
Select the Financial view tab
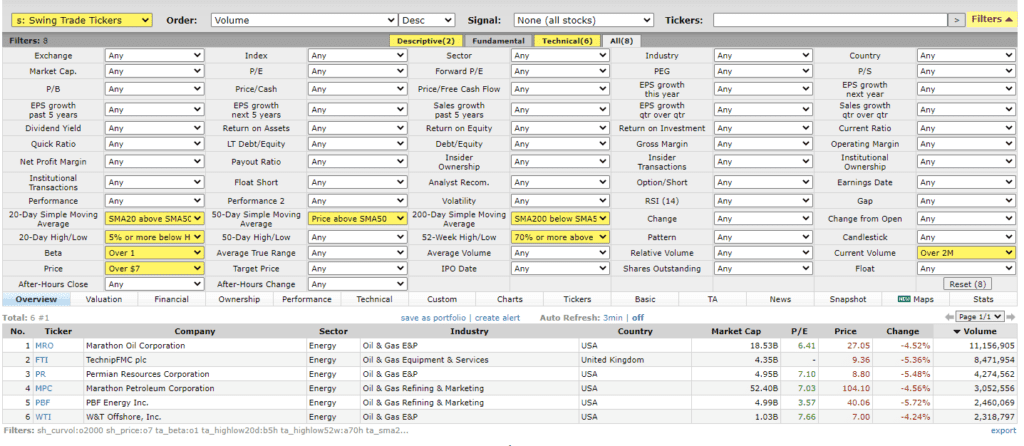click(172, 299)
